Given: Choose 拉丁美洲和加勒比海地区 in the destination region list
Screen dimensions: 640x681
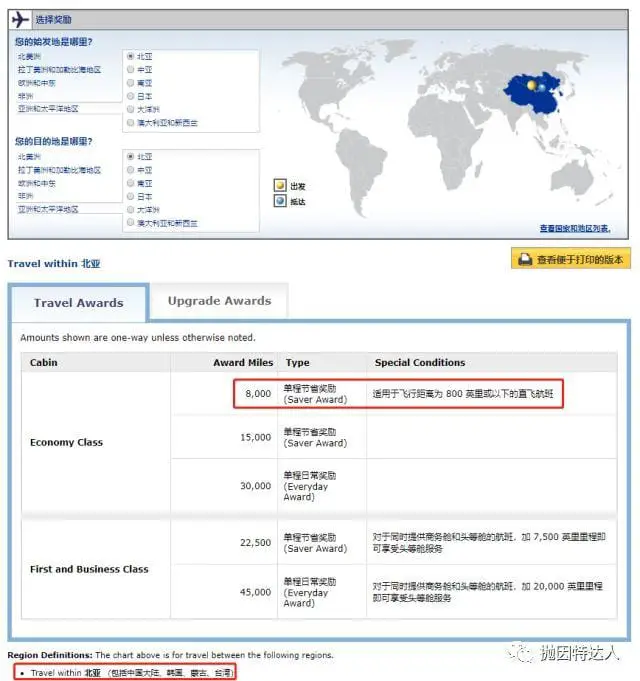Looking at the screenshot, I should (x=59, y=170).
